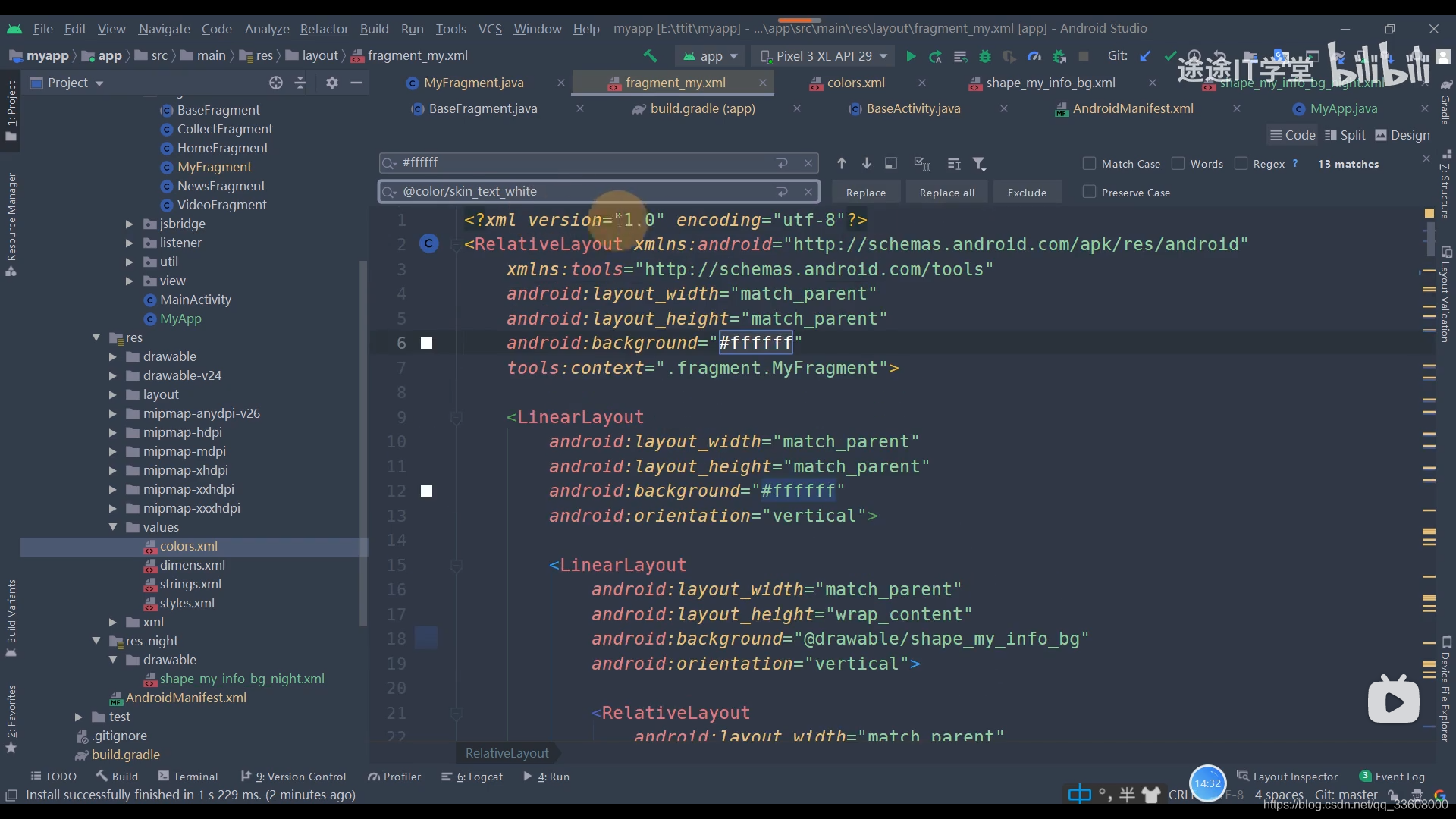The height and width of the screenshot is (819, 1456).
Task: Open the Logcat tool window
Action: [472, 777]
